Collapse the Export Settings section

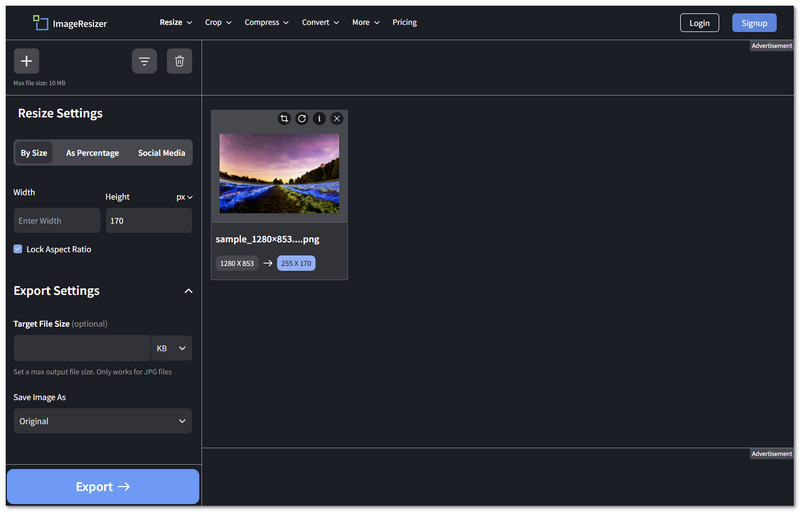click(x=188, y=291)
